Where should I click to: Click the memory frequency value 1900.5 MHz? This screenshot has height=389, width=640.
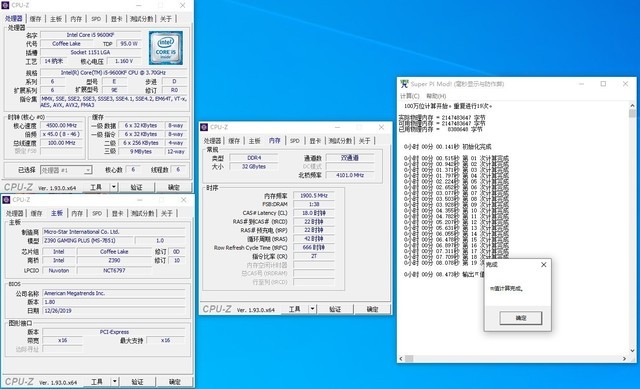point(313,196)
